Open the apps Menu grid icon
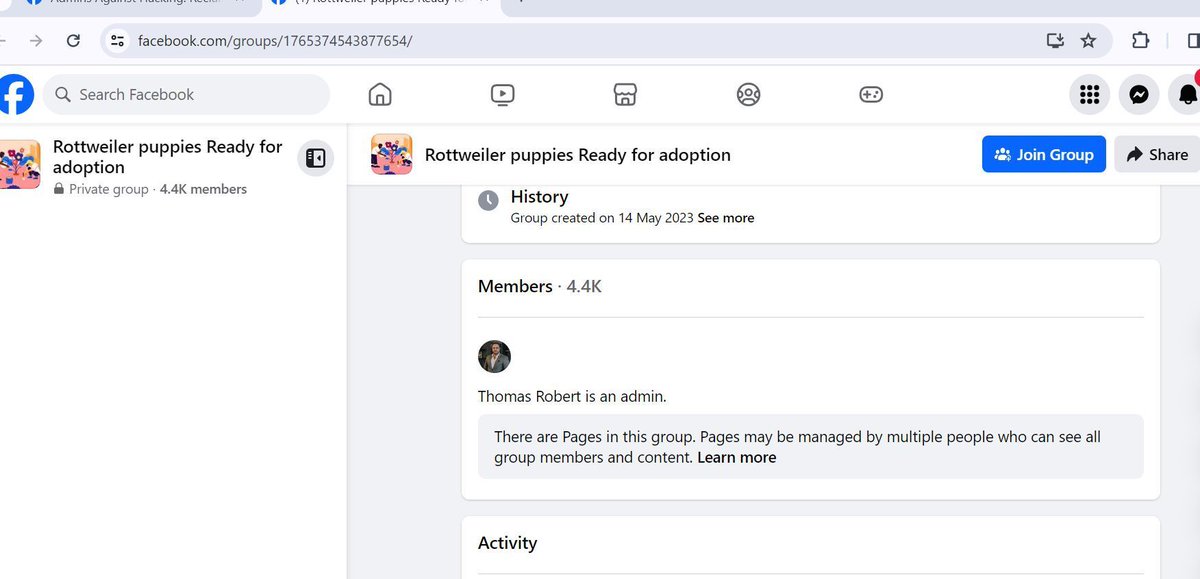The height and width of the screenshot is (579, 1200). tap(1089, 94)
